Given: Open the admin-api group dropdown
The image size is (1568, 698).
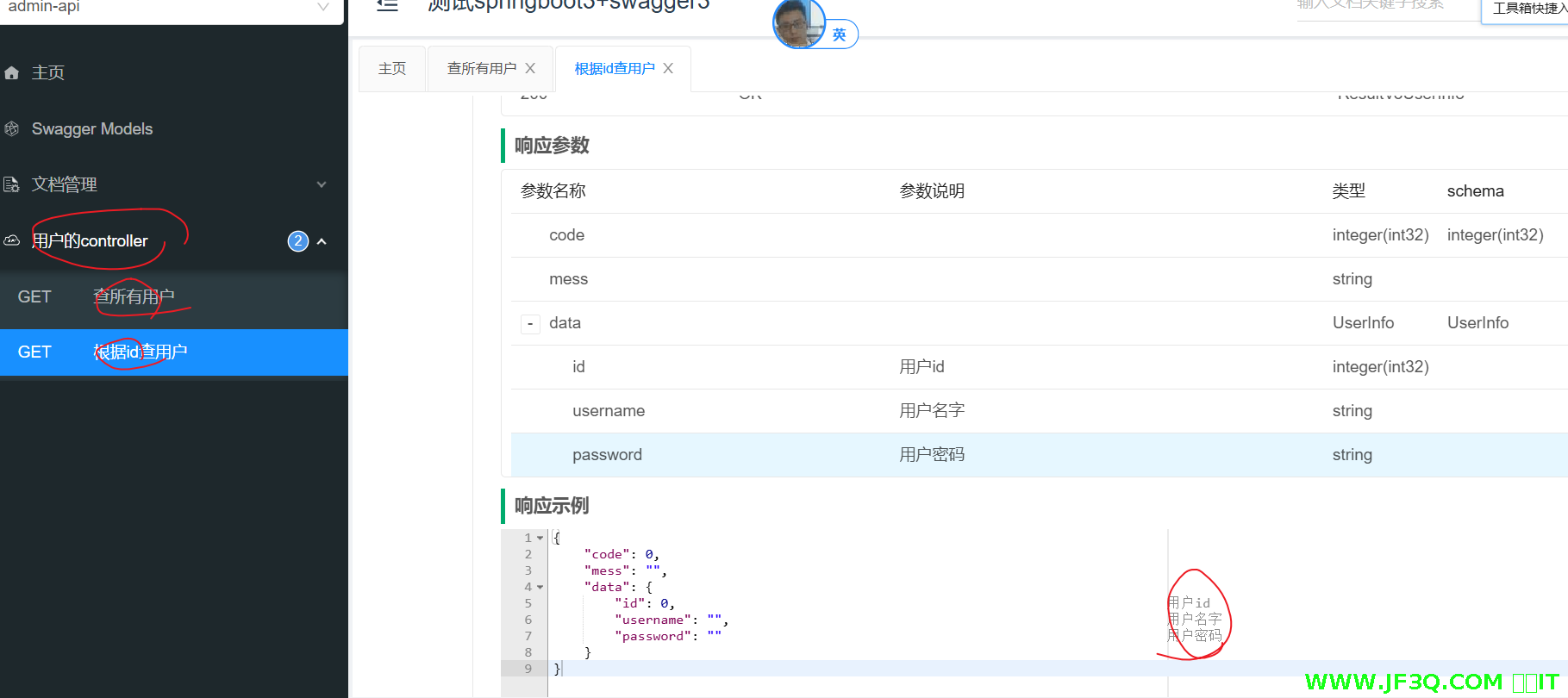Looking at the screenshot, I should tap(323, 8).
